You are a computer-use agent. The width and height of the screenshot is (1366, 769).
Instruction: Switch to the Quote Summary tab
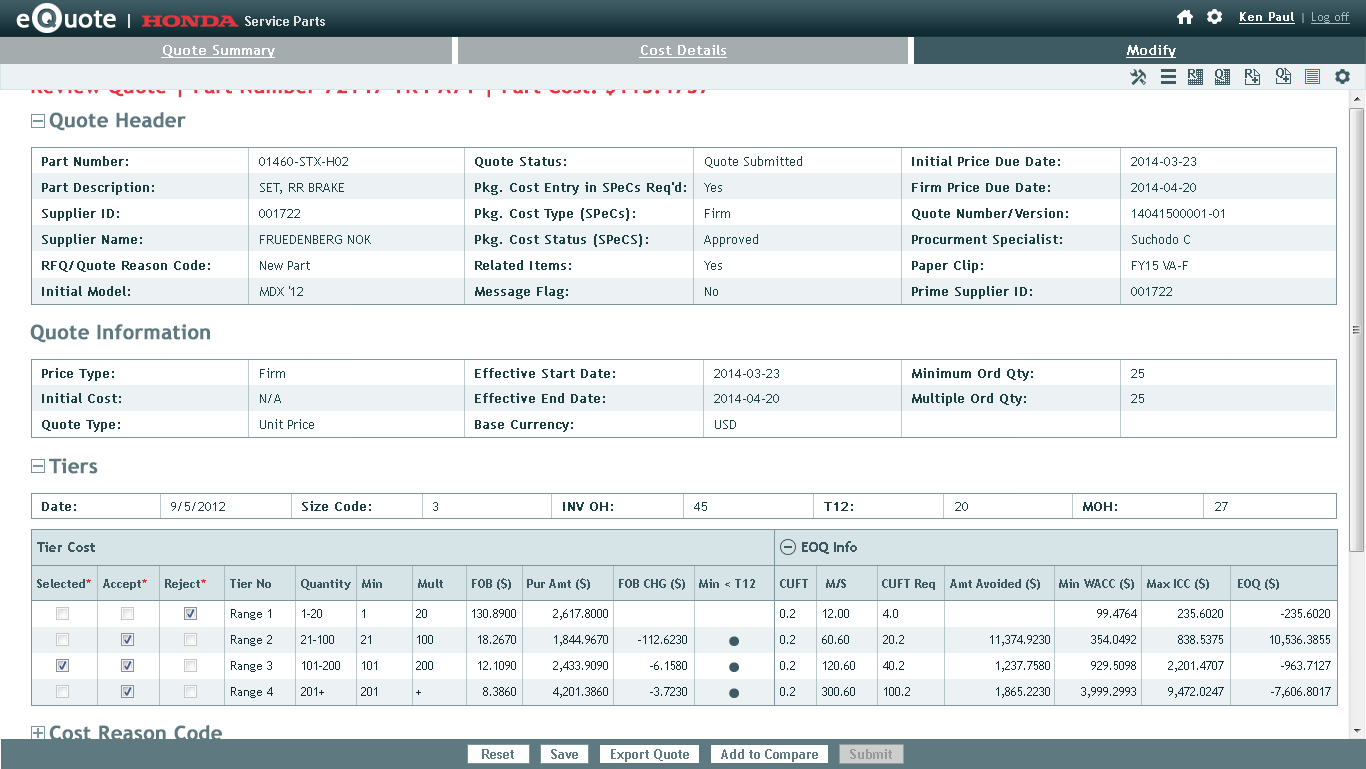tap(218, 51)
